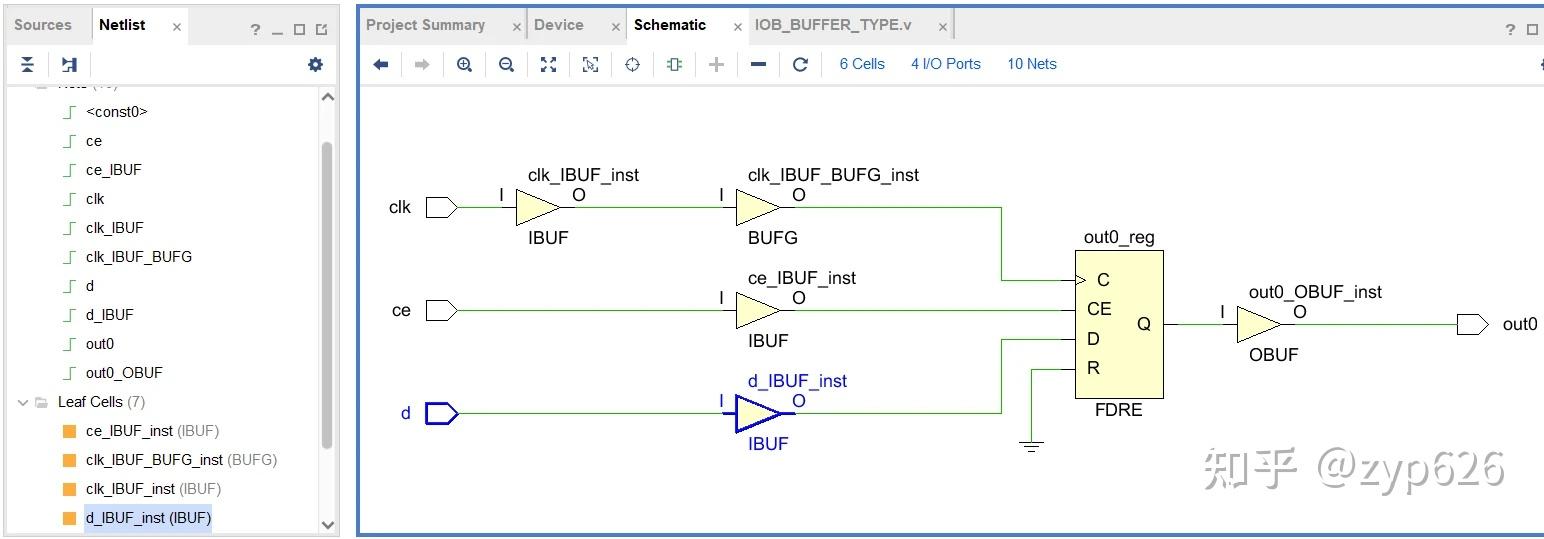
Task: Select clk_IBUF_BUFG_inst (BUFG) leaf cell
Action: click(181, 460)
